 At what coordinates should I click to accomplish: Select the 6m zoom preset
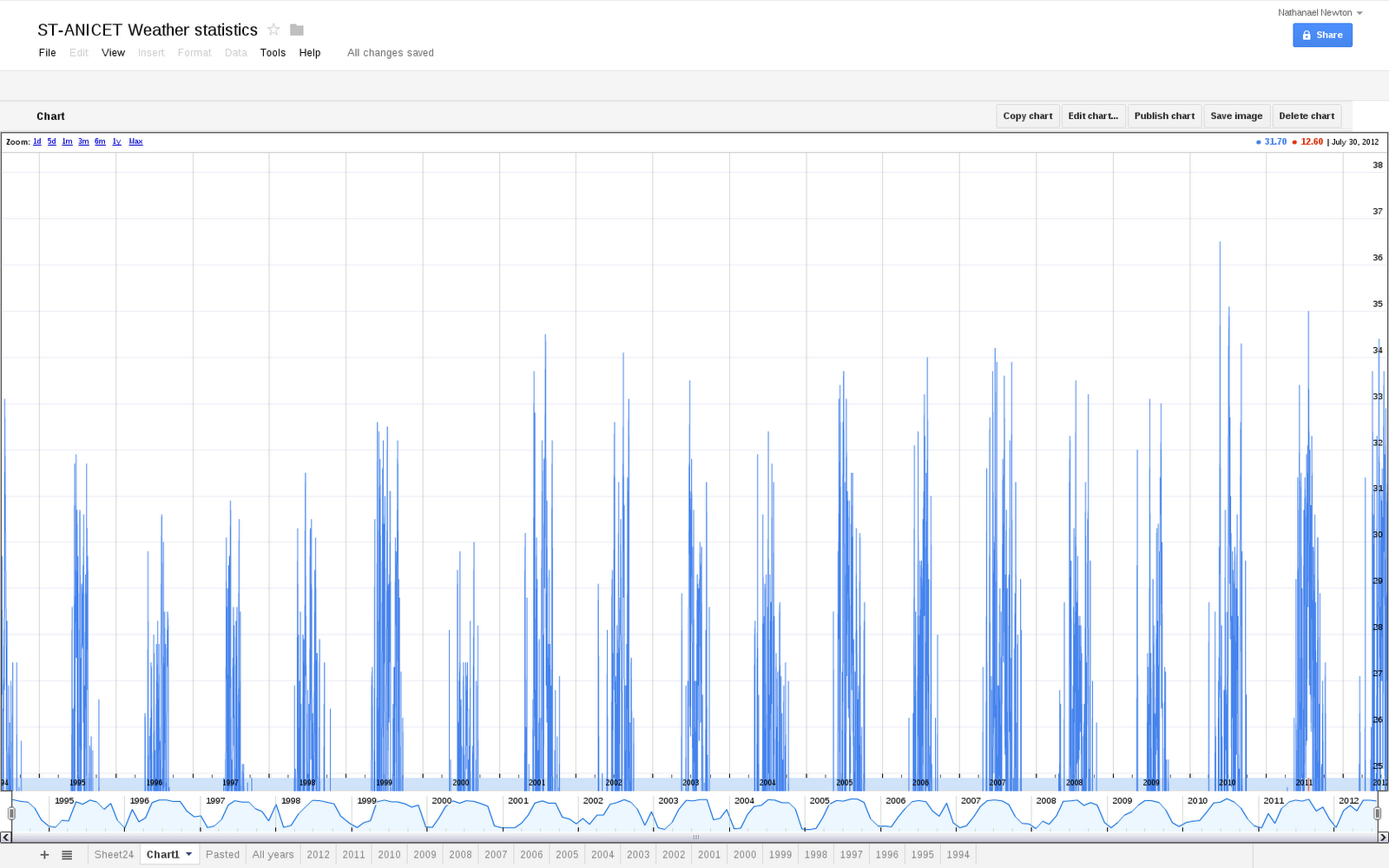coord(100,141)
